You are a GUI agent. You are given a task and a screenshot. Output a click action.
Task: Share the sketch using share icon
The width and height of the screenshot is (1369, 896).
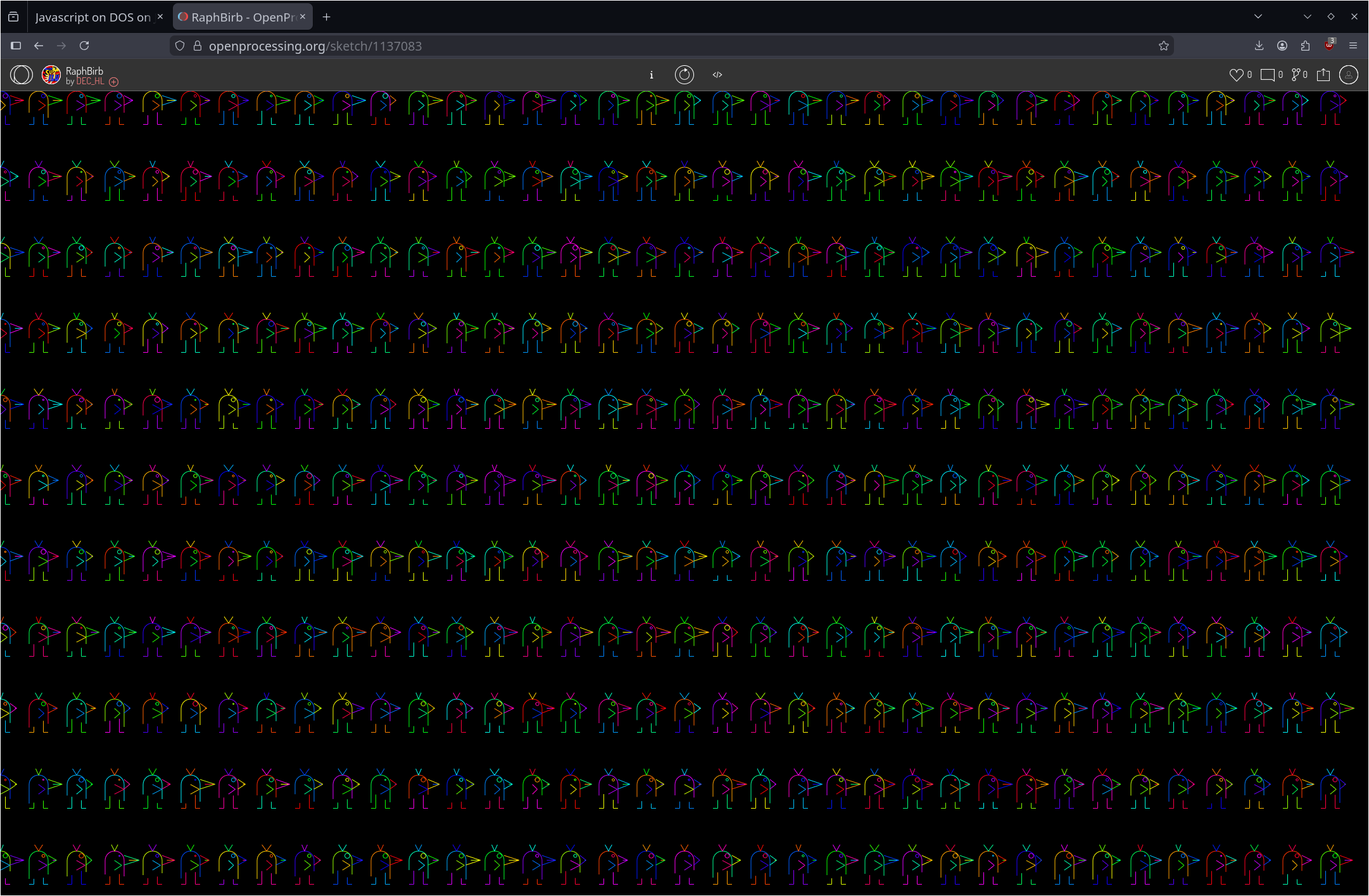[1323, 75]
